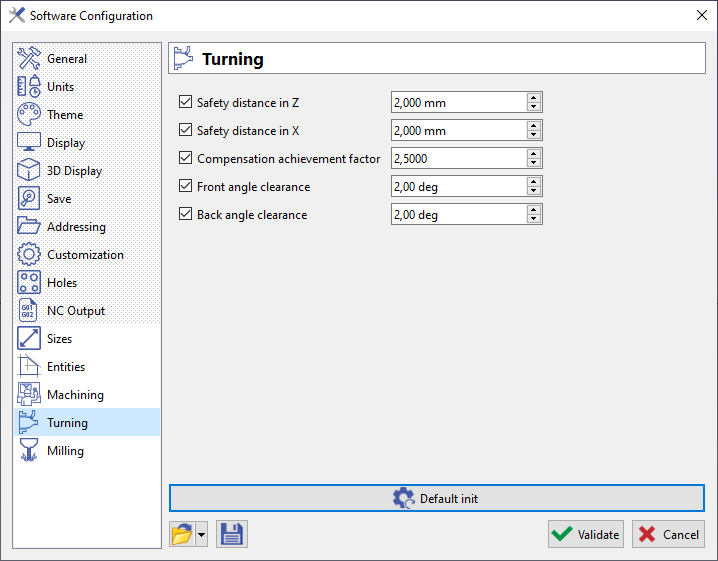The image size is (718, 561).
Task: Click the General wrench and hammer icon
Action: coord(29,59)
